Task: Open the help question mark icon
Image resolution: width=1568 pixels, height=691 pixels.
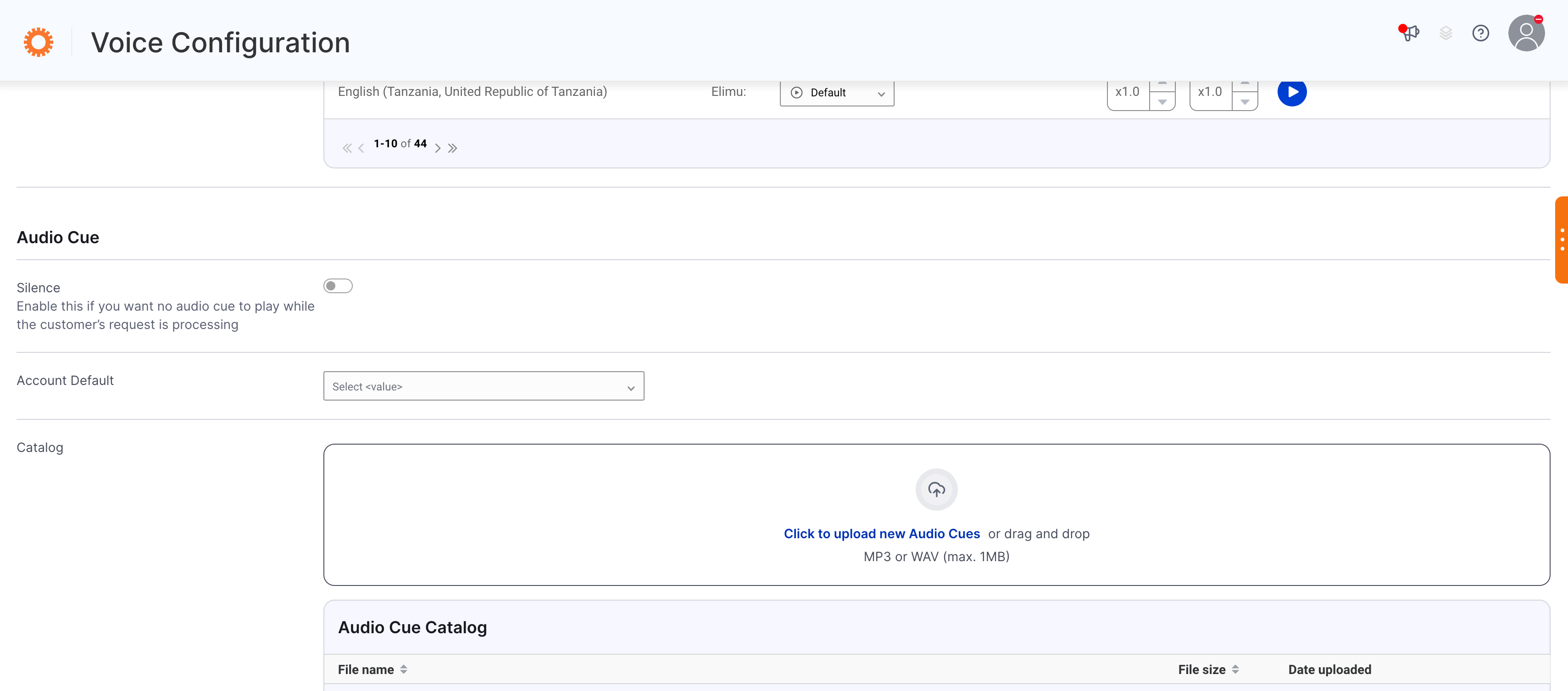Action: (x=1480, y=33)
